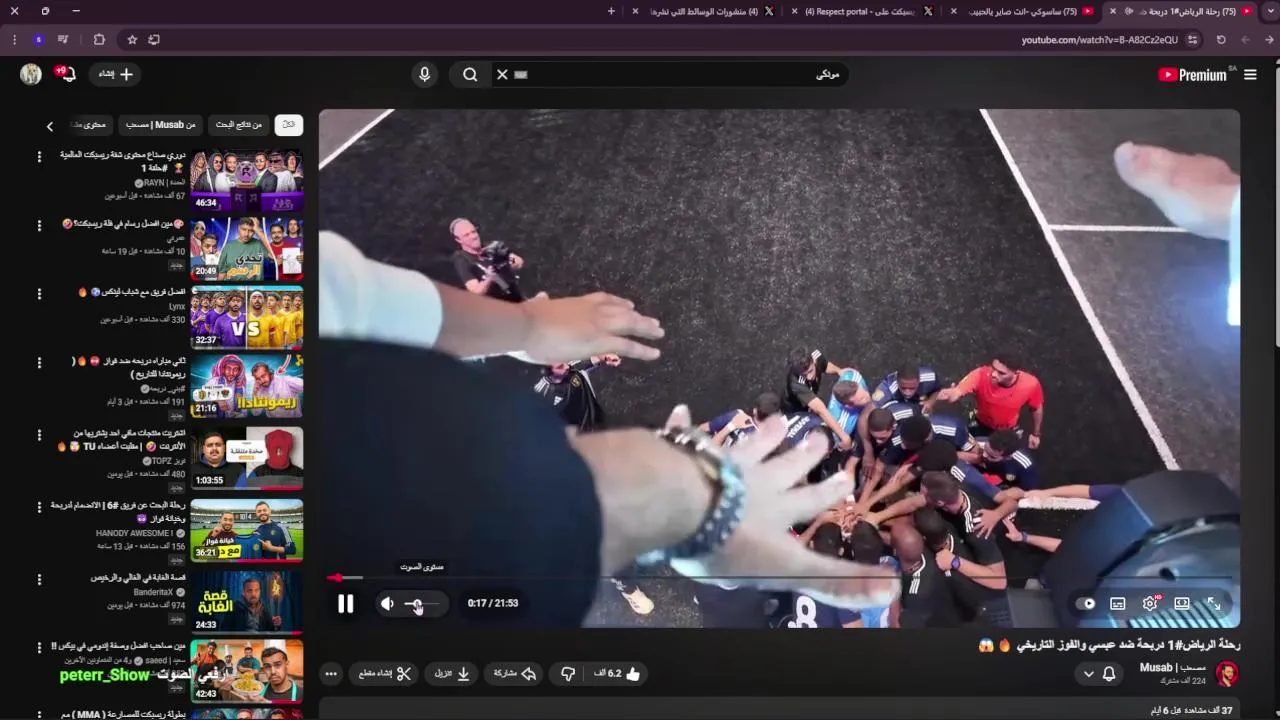This screenshot has height=720, width=1280.
Task: Create a clip using scissors button
Action: [385, 674]
